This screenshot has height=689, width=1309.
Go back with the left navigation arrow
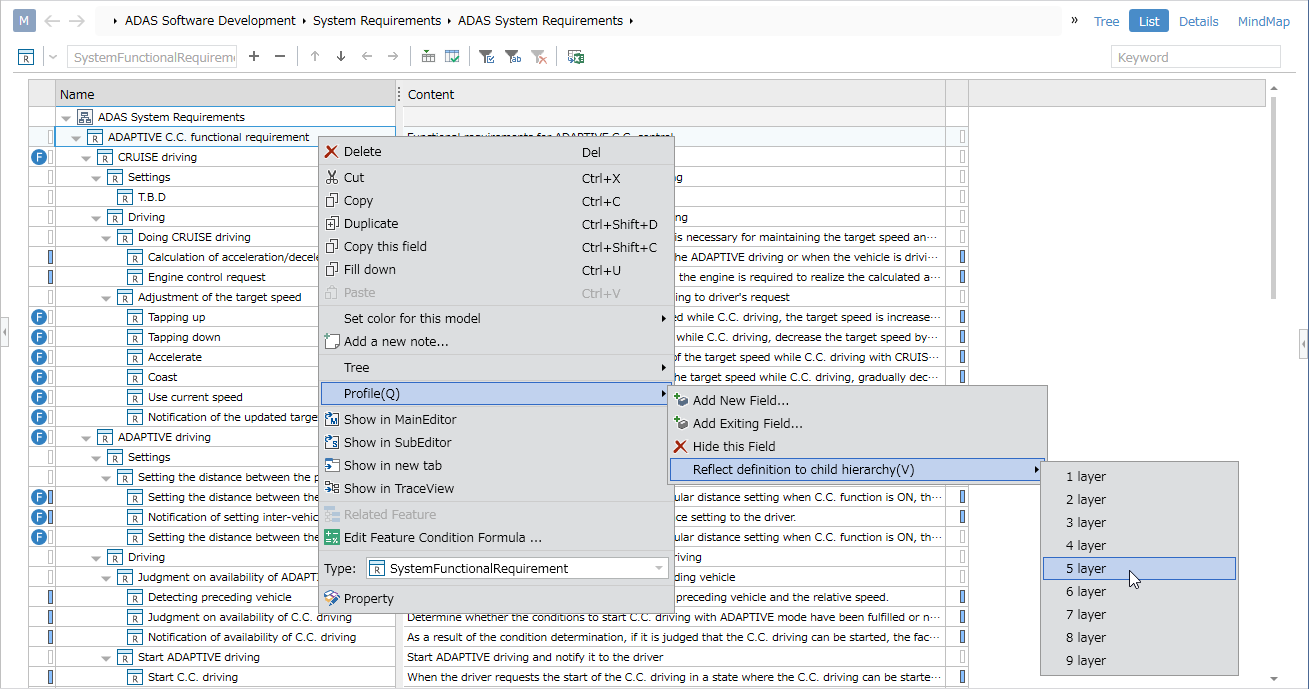(x=52, y=20)
